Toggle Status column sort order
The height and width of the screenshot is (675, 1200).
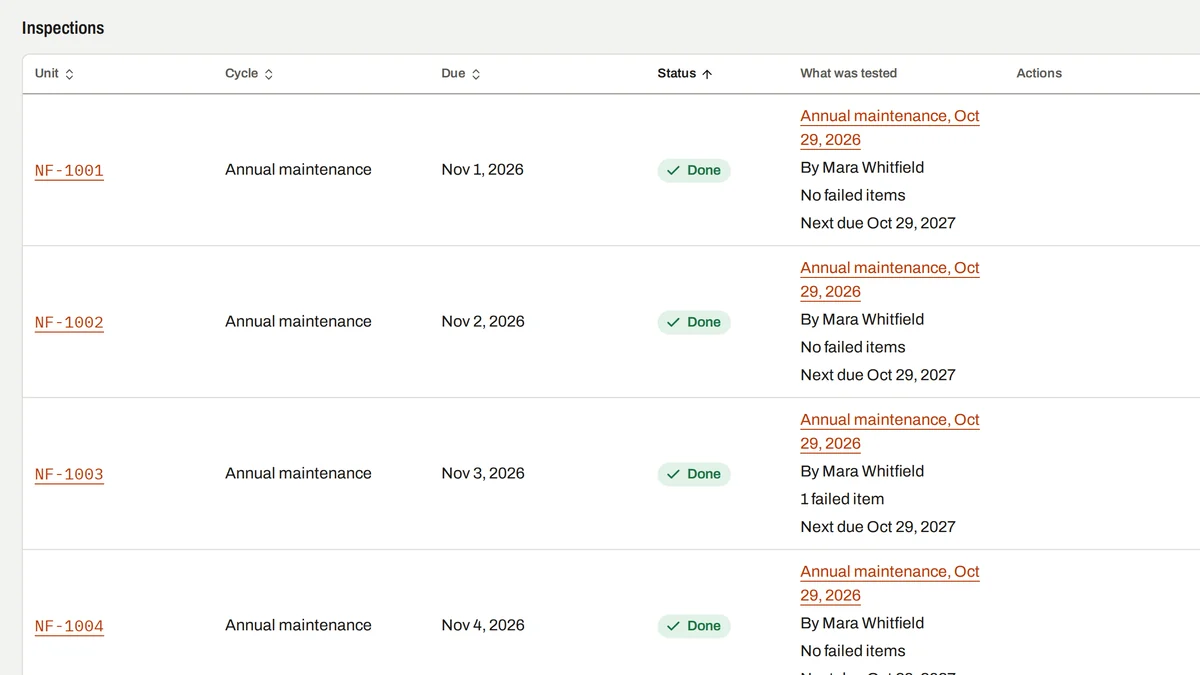685,73
